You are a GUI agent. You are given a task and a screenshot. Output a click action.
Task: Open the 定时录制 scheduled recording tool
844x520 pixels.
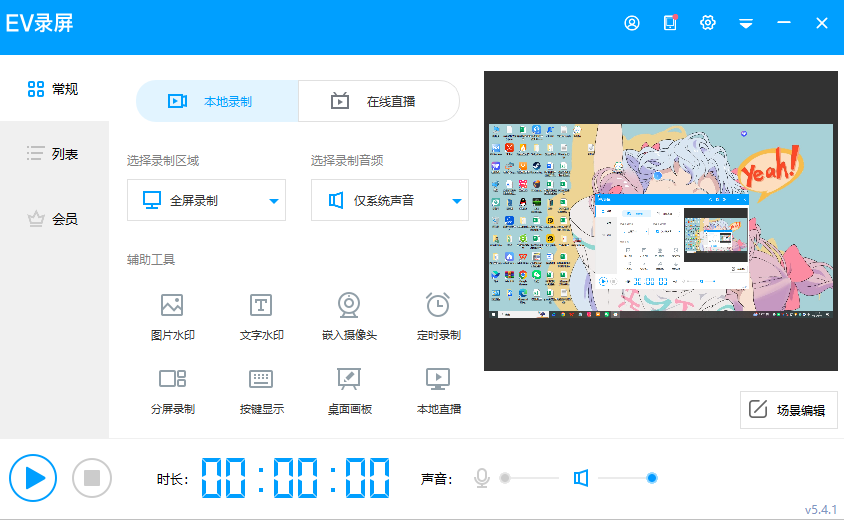click(438, 316)
